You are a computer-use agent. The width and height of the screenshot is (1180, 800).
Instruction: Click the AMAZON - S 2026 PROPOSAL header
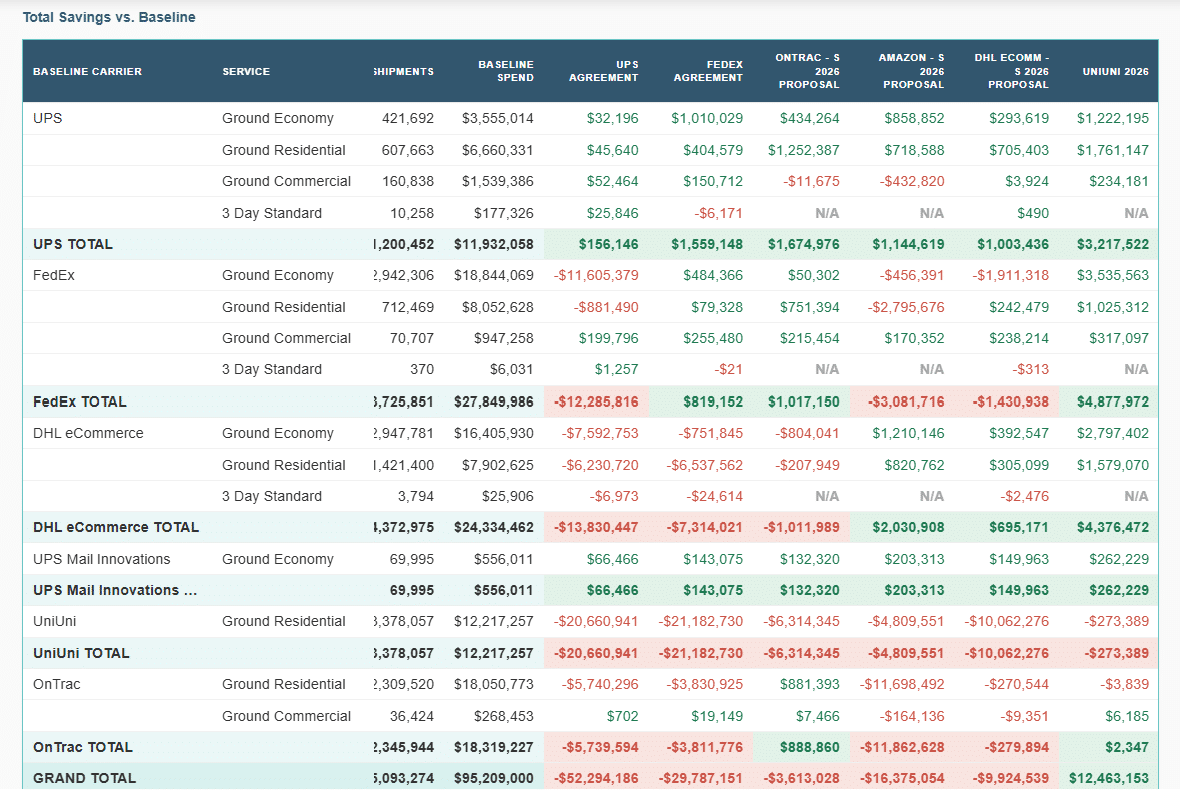coord(911,71)
